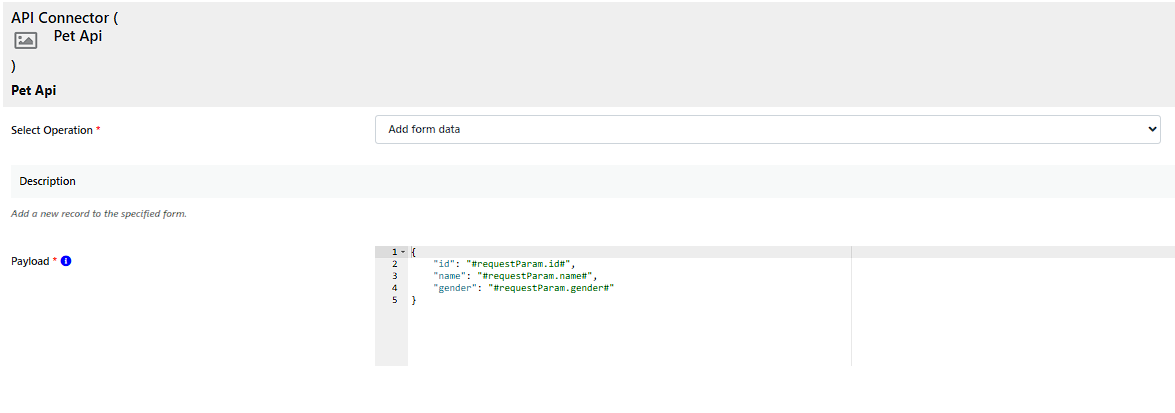Click the Payload info icon

click(x=66, y=261)
